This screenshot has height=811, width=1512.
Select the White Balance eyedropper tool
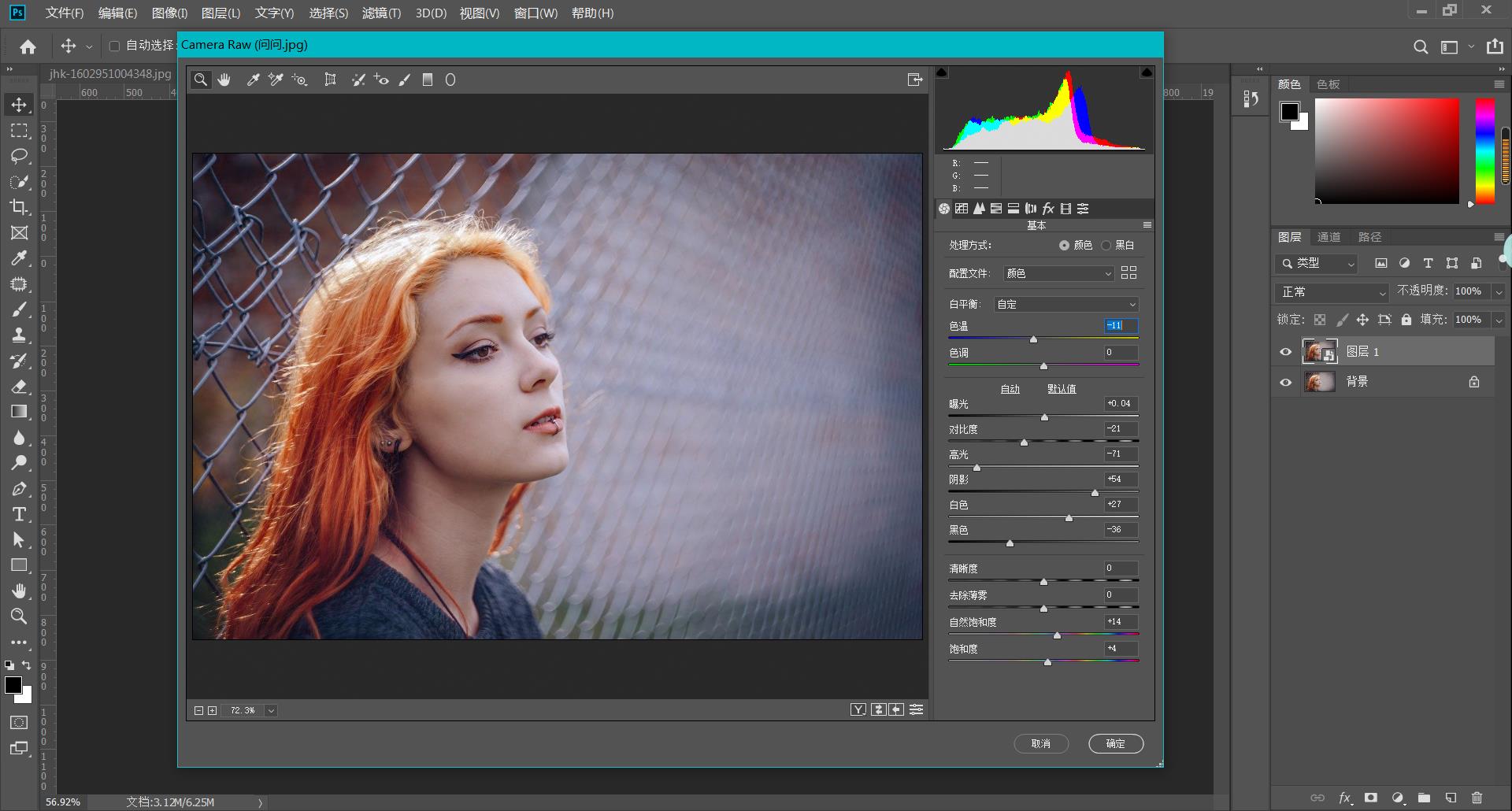coord(253,80)
